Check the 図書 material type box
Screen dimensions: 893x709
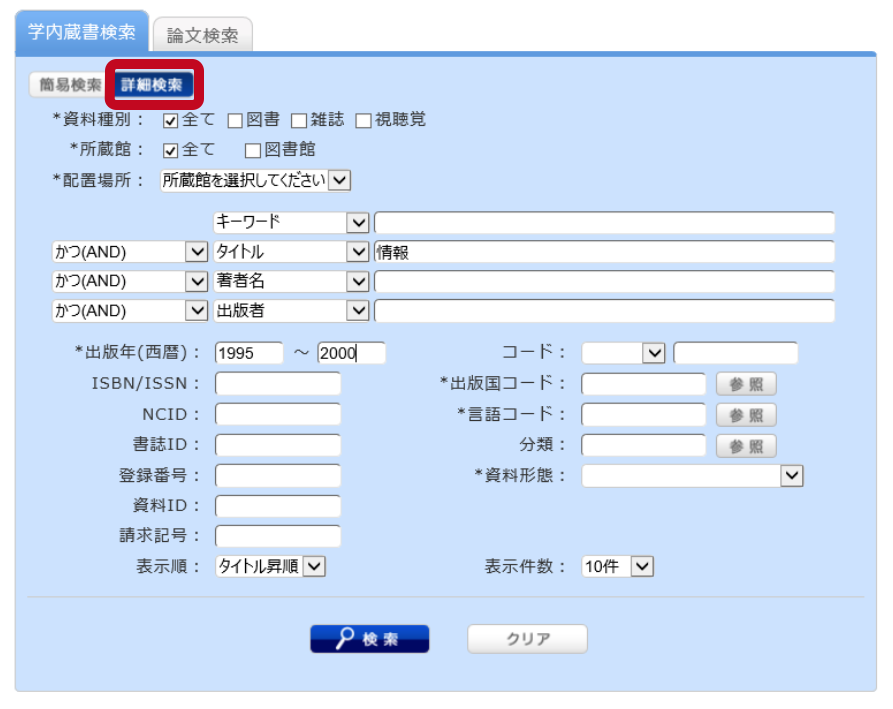[x=235, y=121]
